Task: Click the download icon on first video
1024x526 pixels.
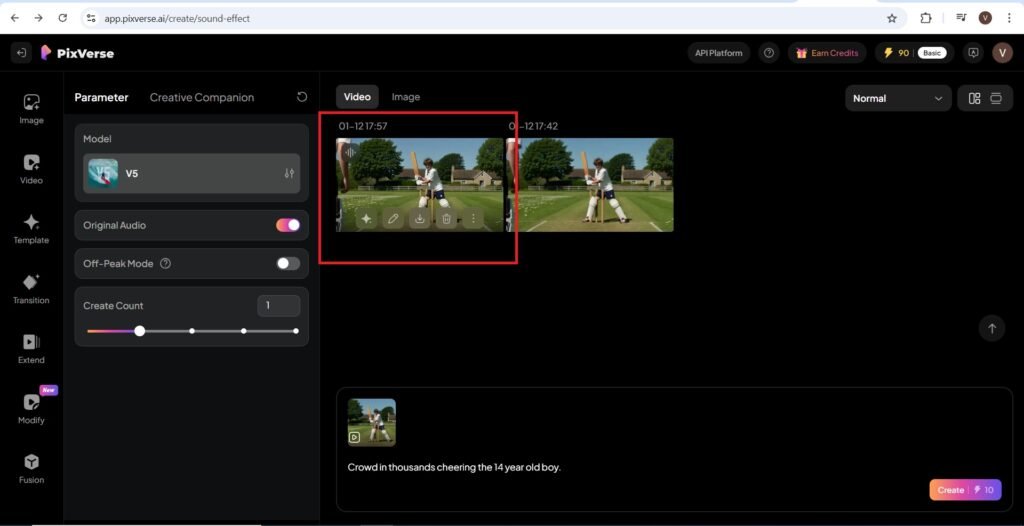Action: [420, 219]
